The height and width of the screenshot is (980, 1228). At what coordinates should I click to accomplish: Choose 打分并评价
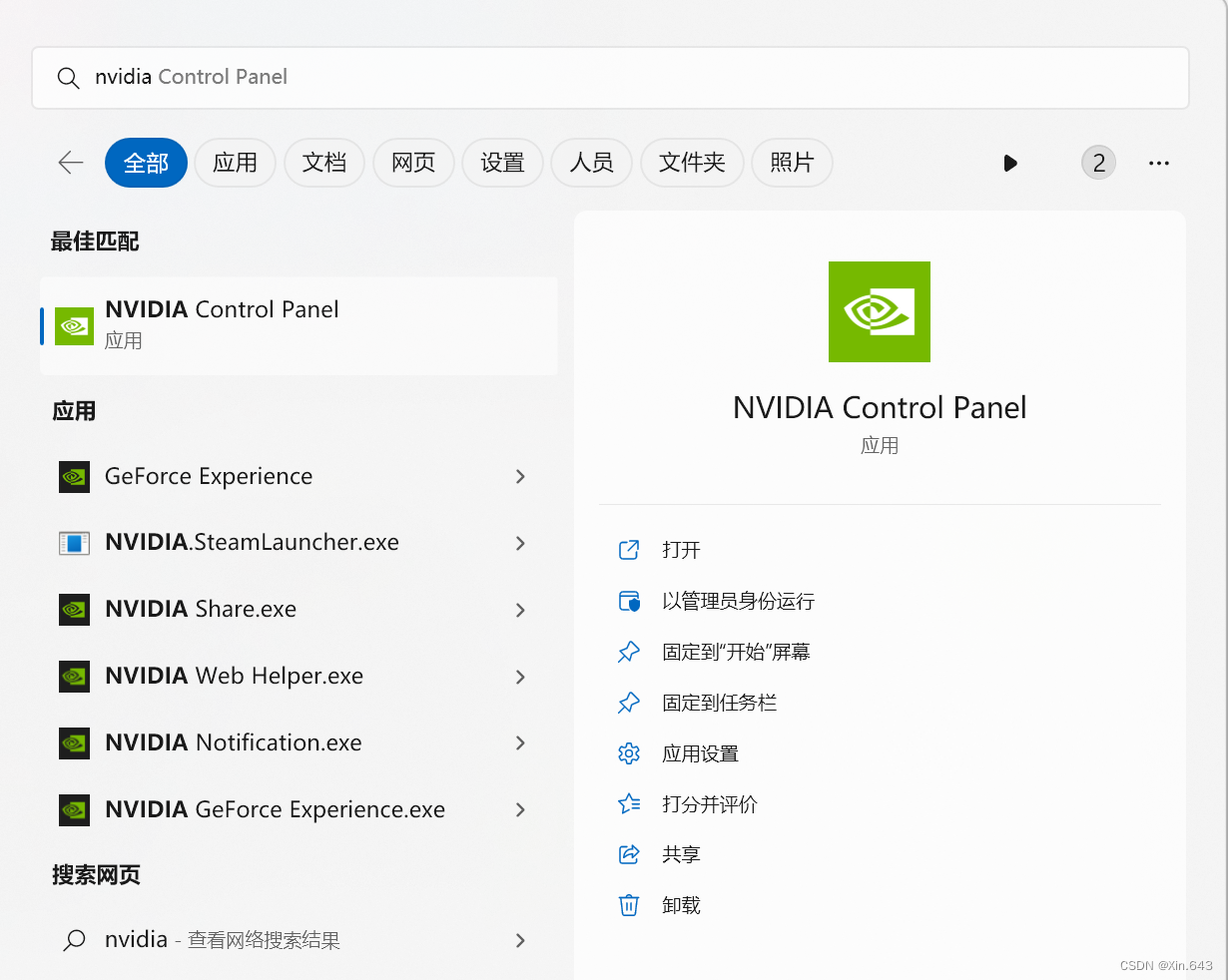click(x=710, y=803)
